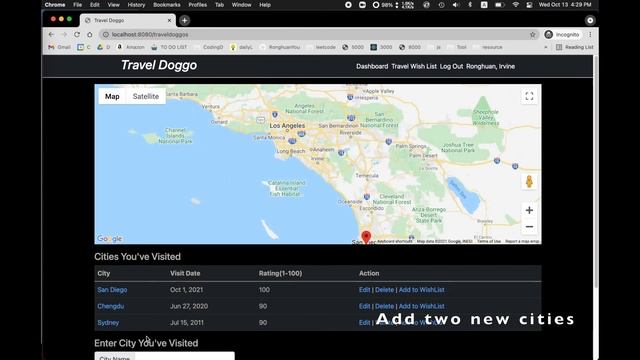Open the Dashboard nav link
640x360 pixels.
(x=372, y=66)
